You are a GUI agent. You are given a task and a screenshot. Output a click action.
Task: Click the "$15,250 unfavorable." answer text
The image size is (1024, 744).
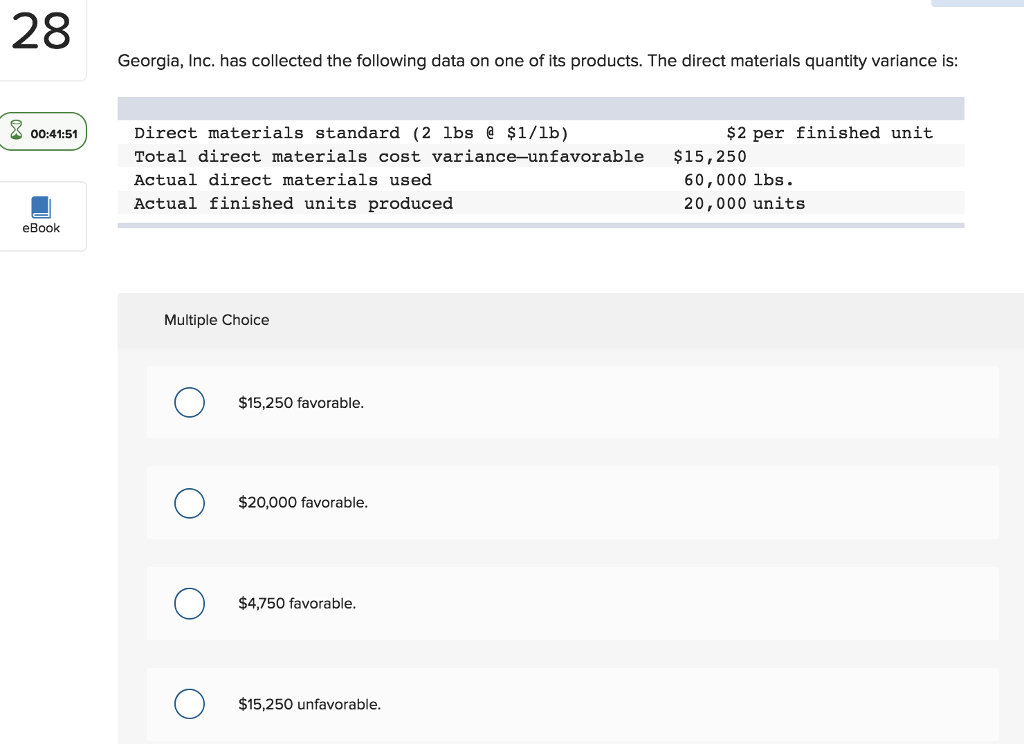tap(309, 705)
